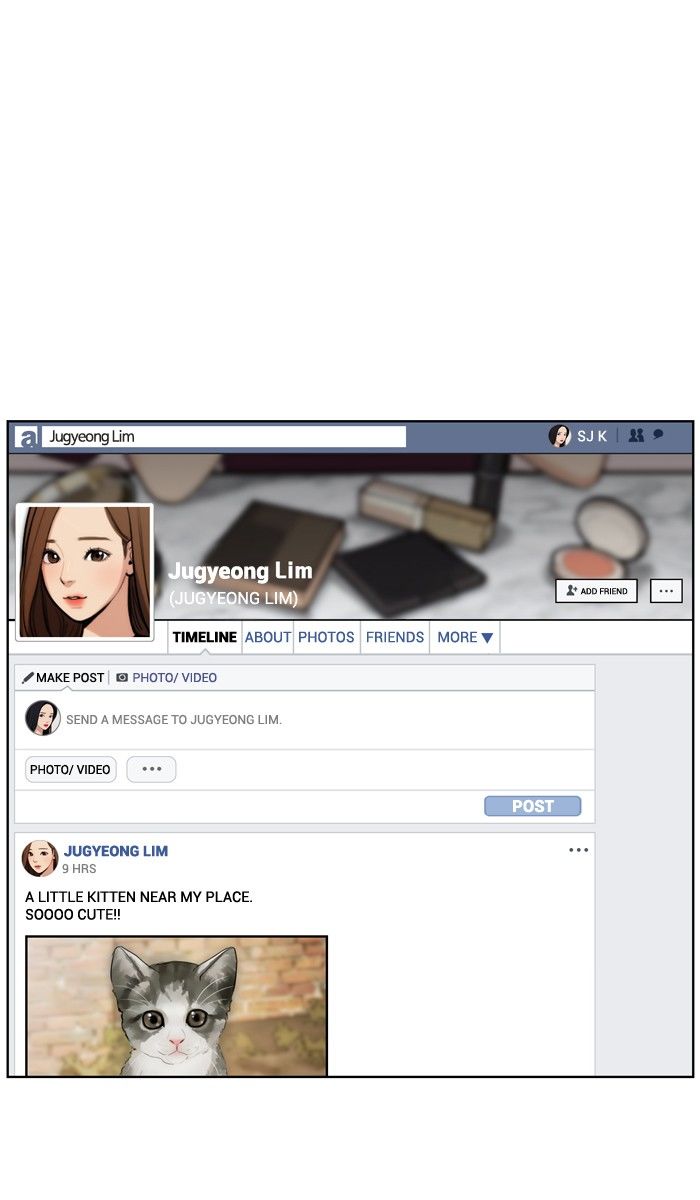Open the friend requests icon in header

636,436
